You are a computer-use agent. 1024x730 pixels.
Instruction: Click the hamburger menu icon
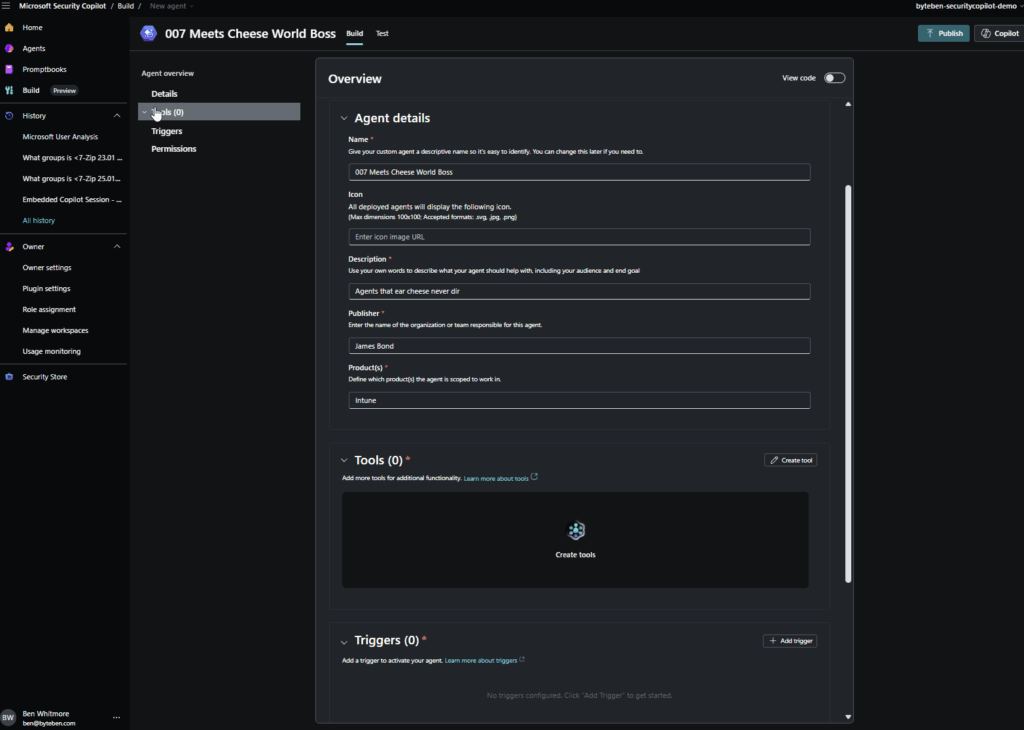(7, 6)
